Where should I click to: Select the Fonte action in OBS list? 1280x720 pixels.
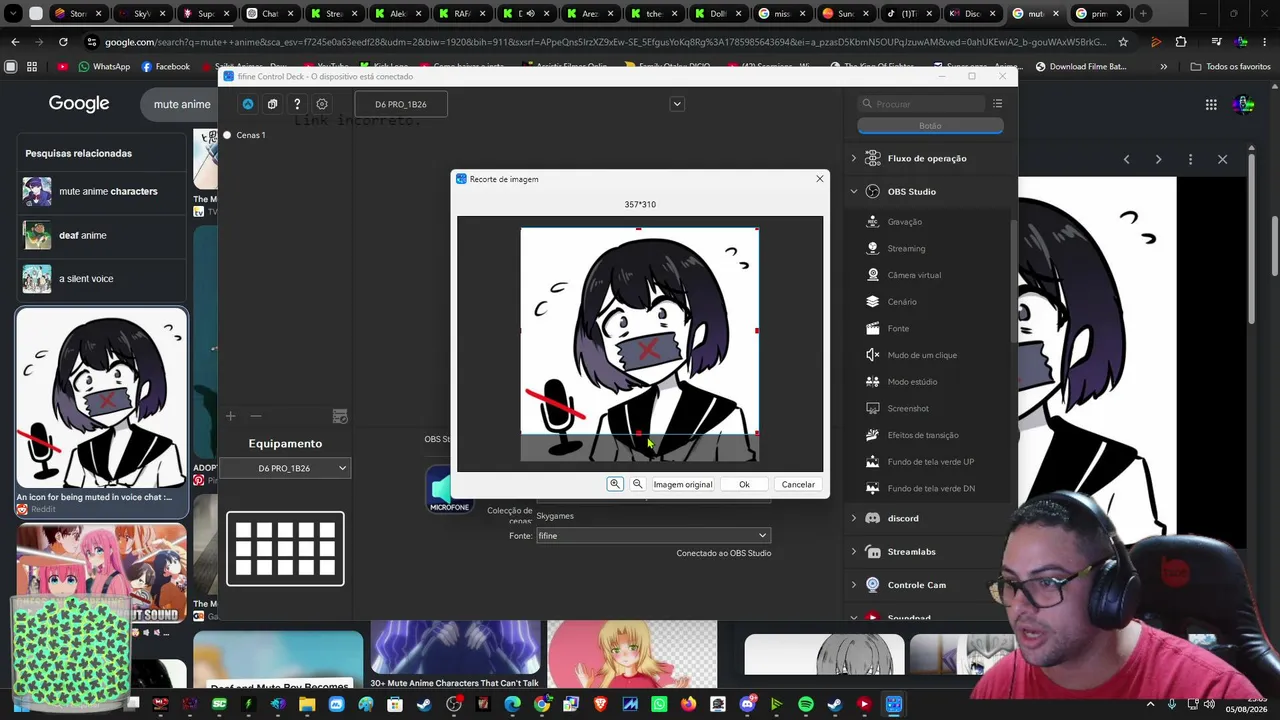pos(898,328)
